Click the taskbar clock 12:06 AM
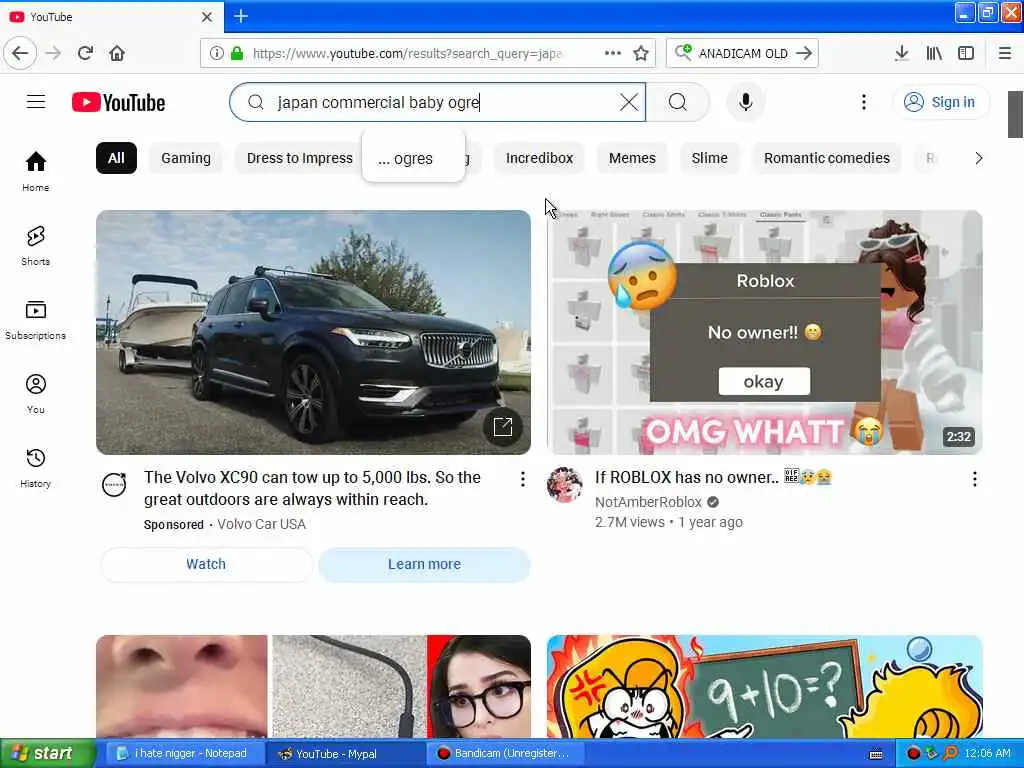The width and height of the screenshot is (1024, 768). (x=987, y=754)
